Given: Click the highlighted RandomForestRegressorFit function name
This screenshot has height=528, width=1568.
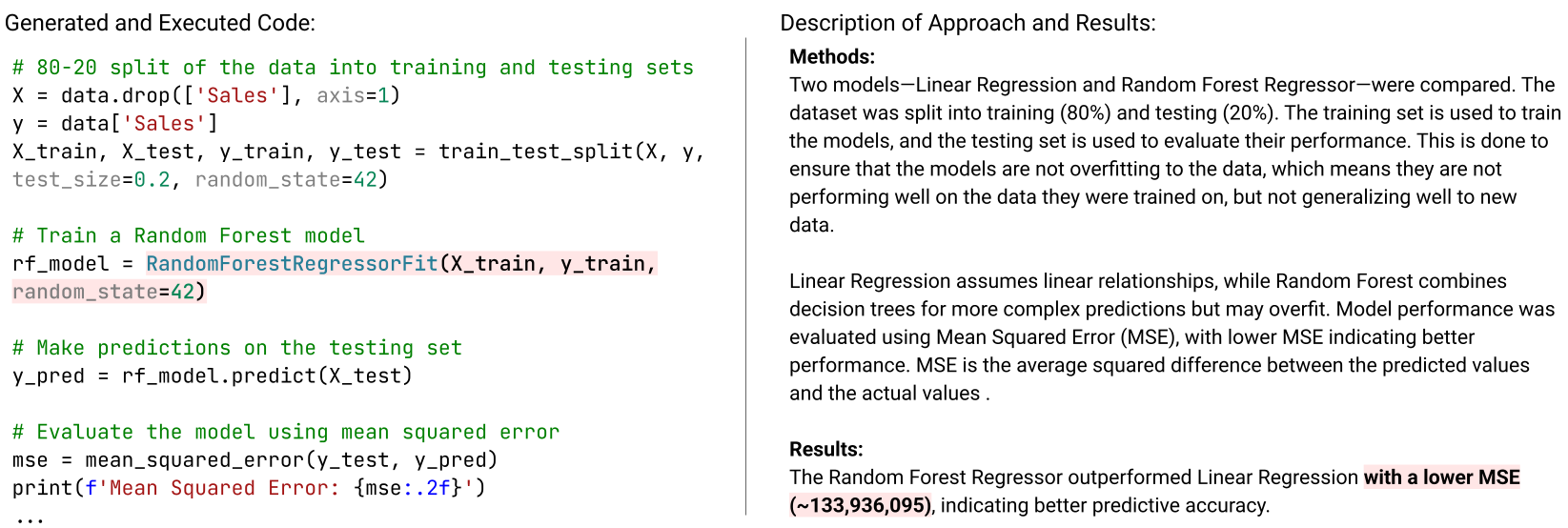Looking at the screenshot, I should point(292,264).
